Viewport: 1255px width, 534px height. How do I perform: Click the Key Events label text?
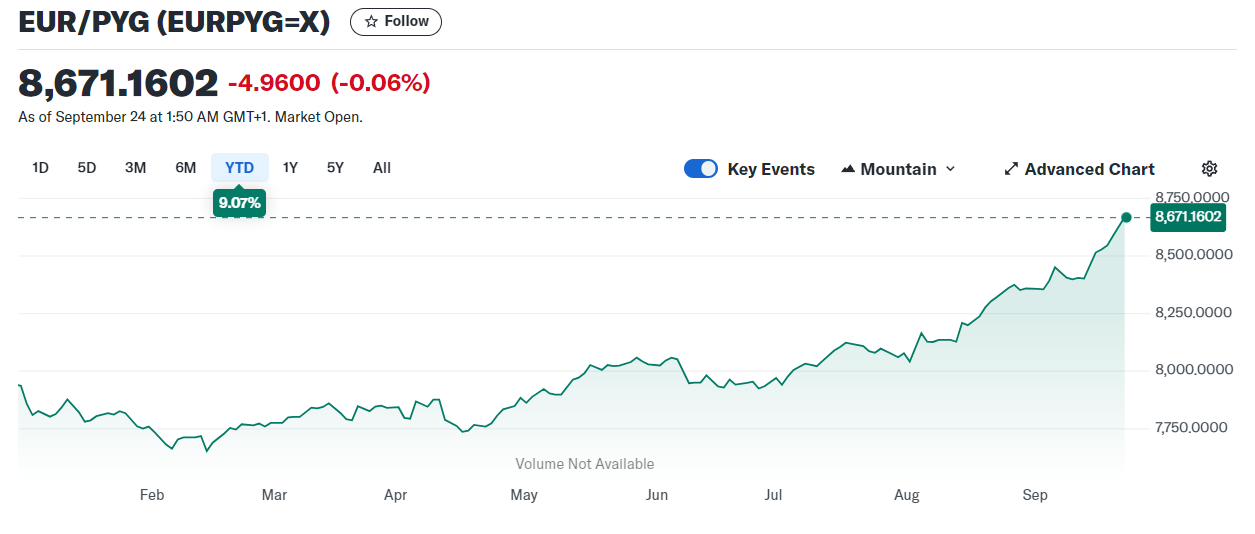(771, 169)
